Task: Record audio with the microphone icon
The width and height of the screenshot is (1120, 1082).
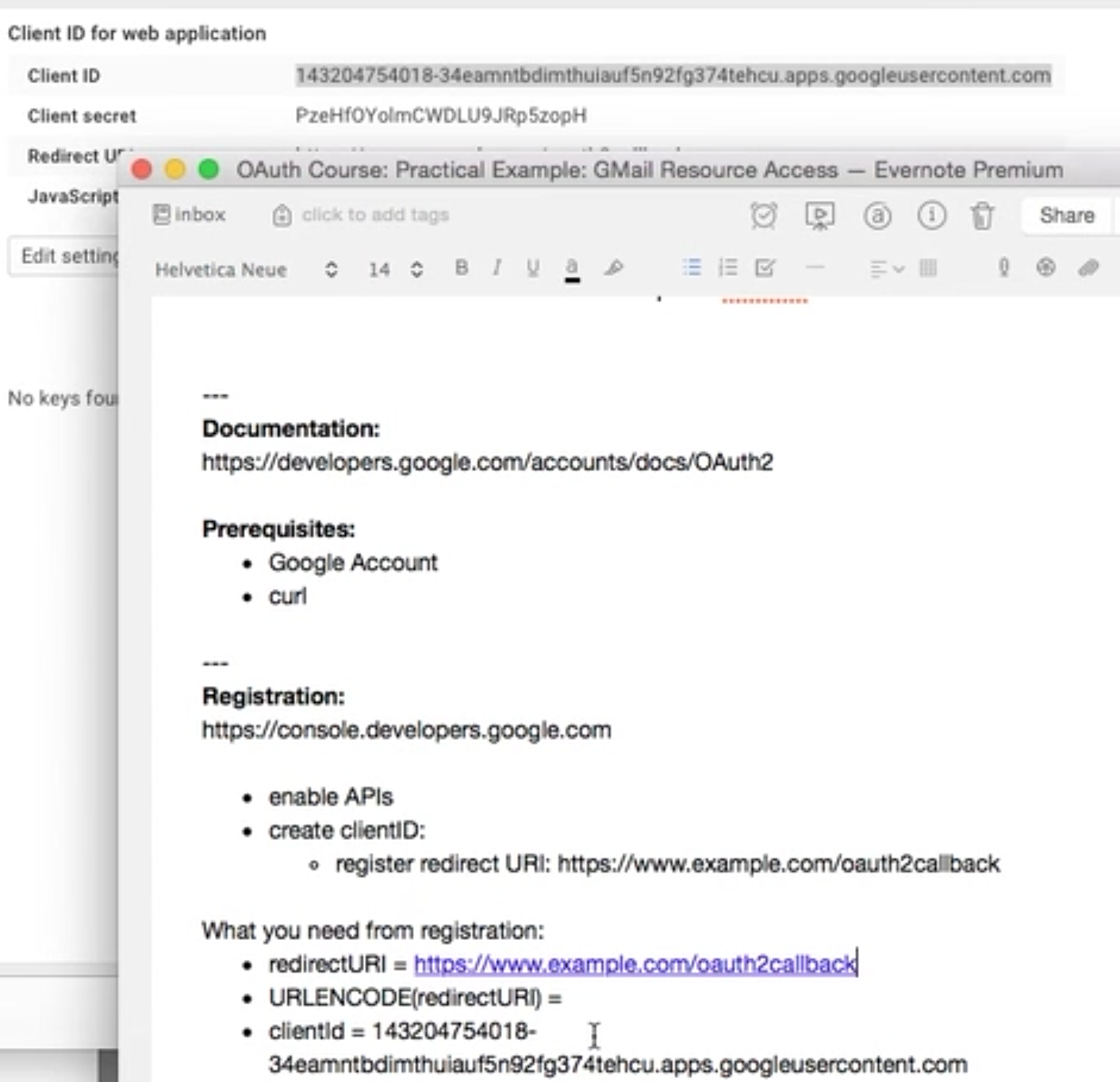Action: coord(1004,268)
